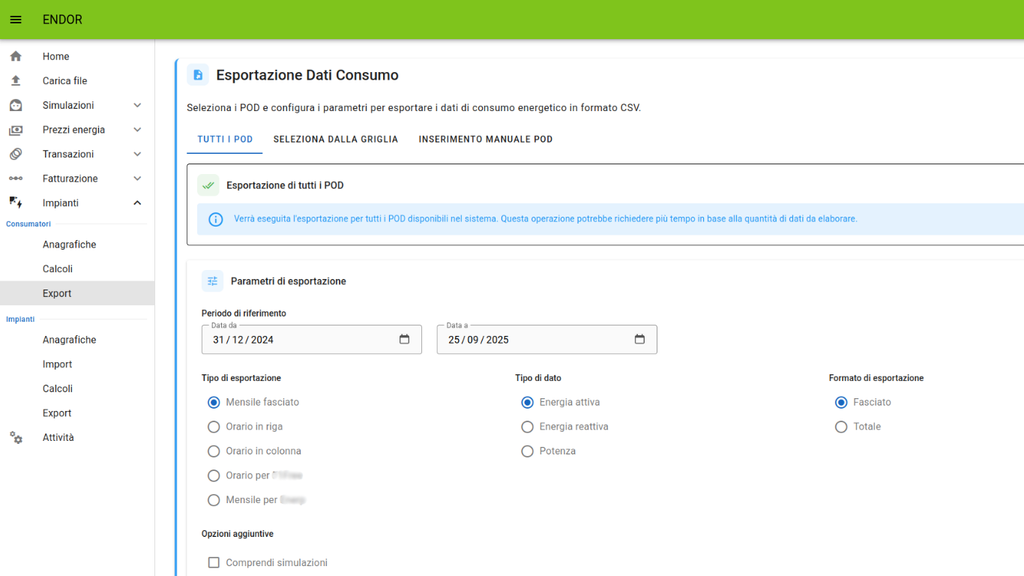Viewport: 1024px width, 576px height.
Task: Open the hamburger menu in the header
Action: coord(16,20)
